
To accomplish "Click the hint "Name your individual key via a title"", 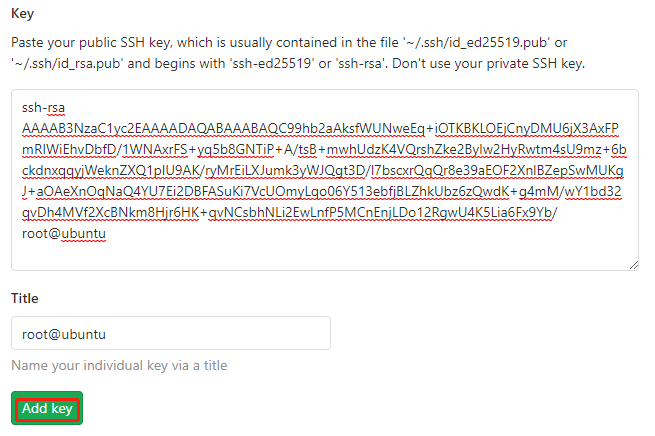I will (x=119, y=365).
